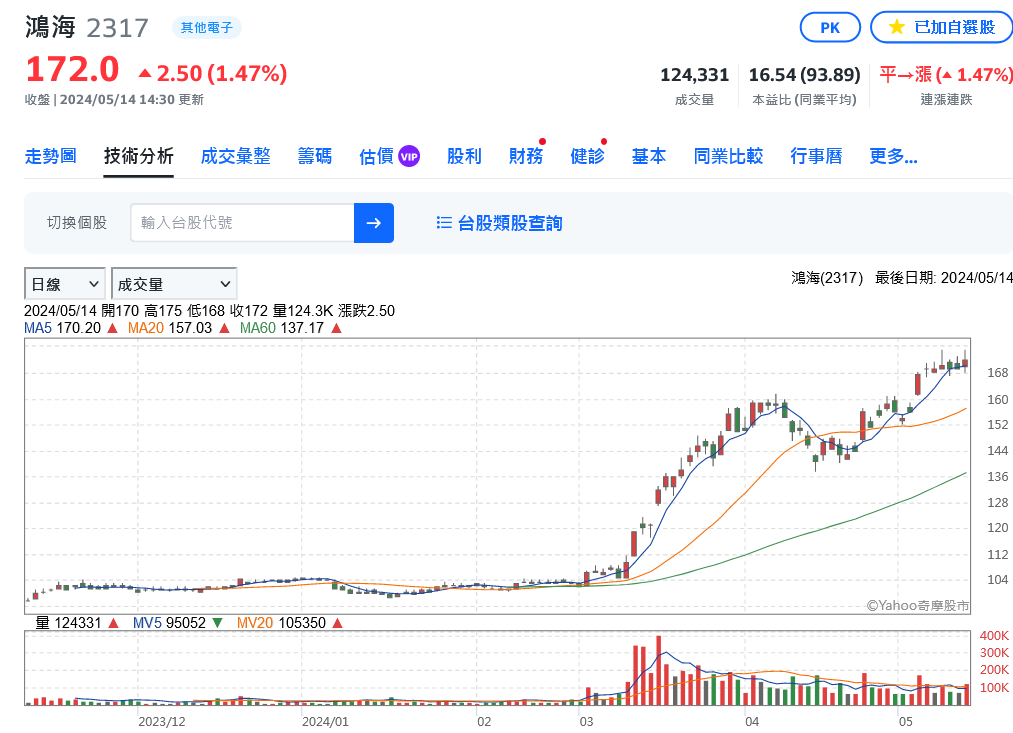Click the 03 month axis label
1013x733 pixels.
click(586, 722)
